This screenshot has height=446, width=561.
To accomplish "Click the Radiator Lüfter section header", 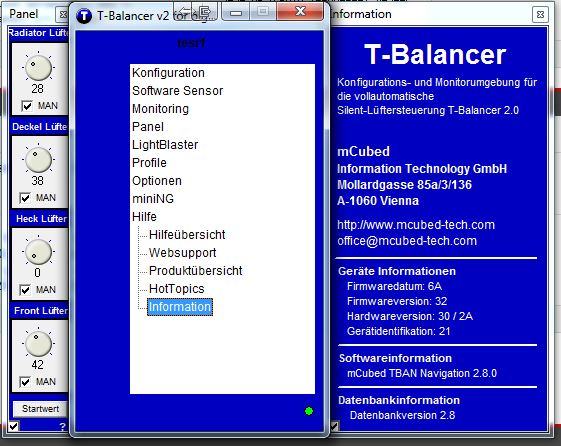I will (x=38, y=33).
